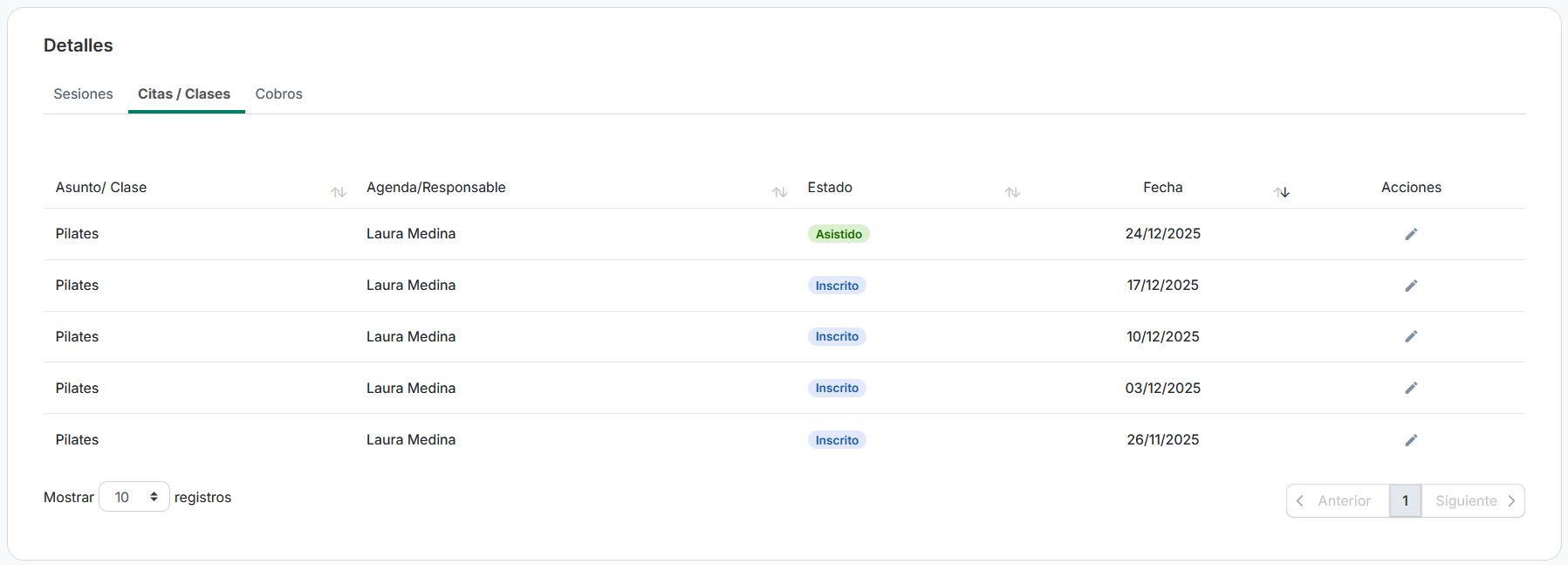Viewport: 1568px width, 565px height.
Task: Go to the Siguiente page
Action: click(1473, 501)
